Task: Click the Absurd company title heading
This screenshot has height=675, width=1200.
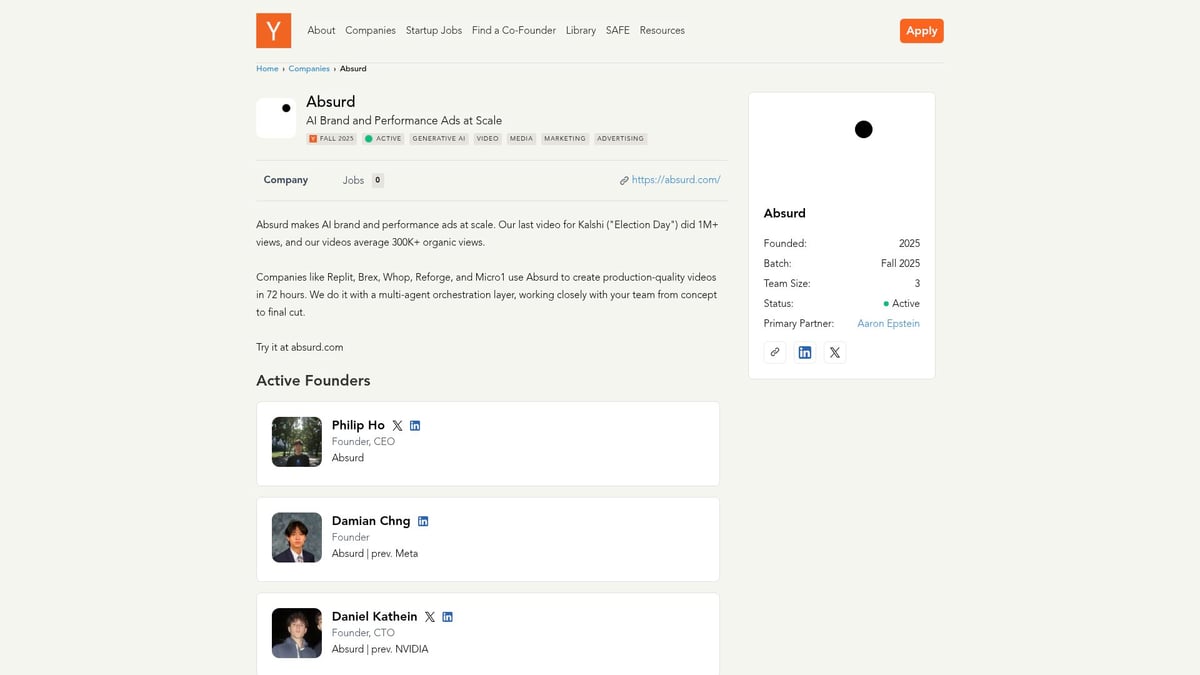Action: click(x=331, y=102)
